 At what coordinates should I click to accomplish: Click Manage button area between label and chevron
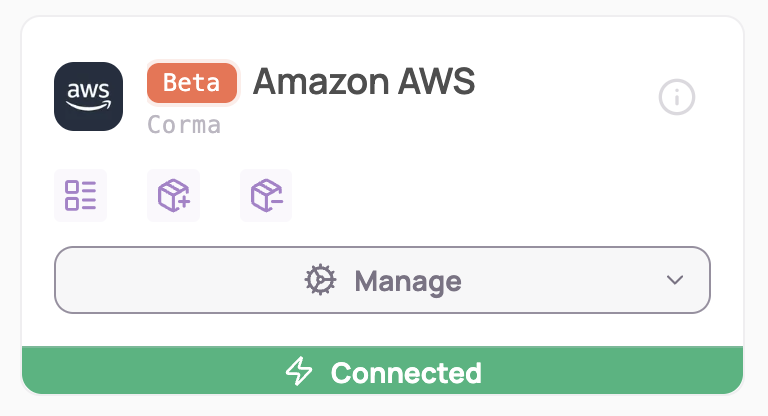tap(560, 281)
